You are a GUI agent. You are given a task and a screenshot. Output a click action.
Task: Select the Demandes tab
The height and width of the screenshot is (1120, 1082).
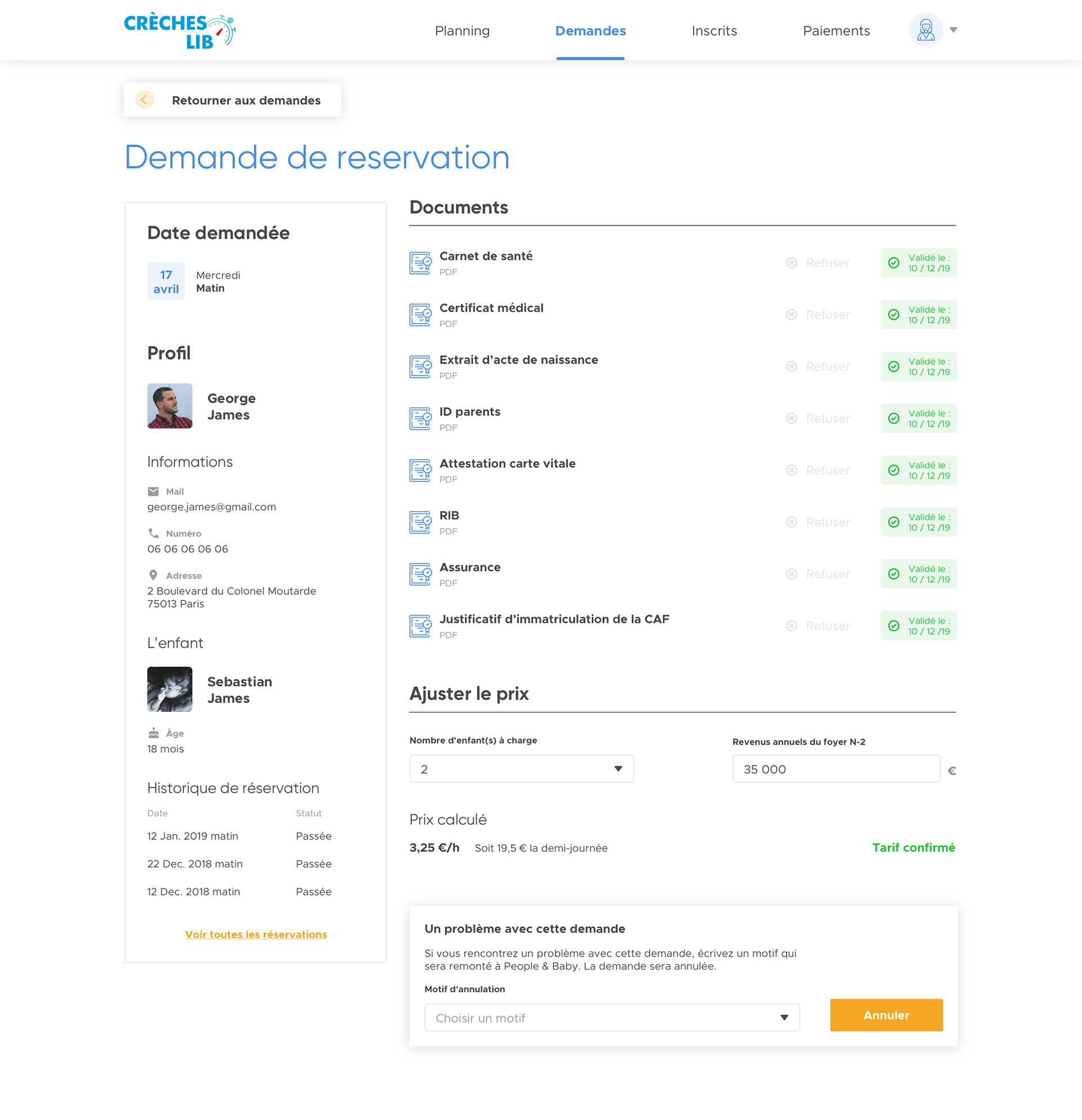click(x=590, y=31)
